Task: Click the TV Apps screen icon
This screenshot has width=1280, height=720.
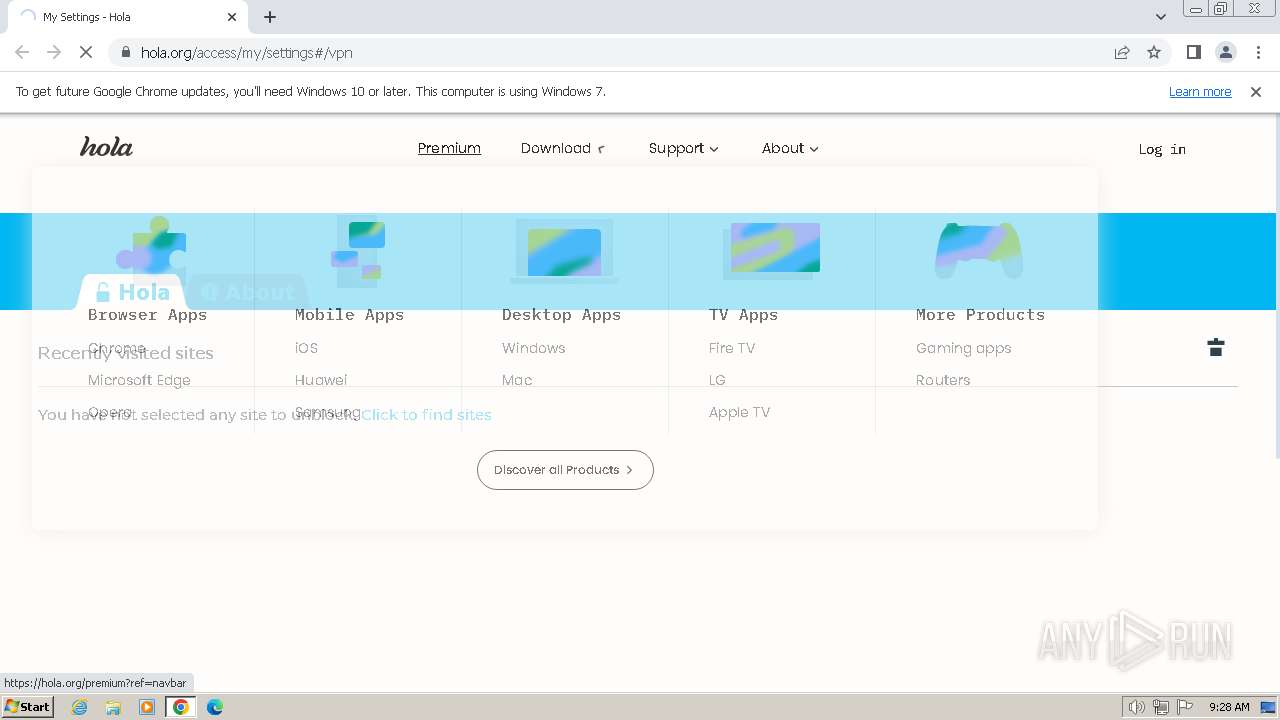Action: 771,249
